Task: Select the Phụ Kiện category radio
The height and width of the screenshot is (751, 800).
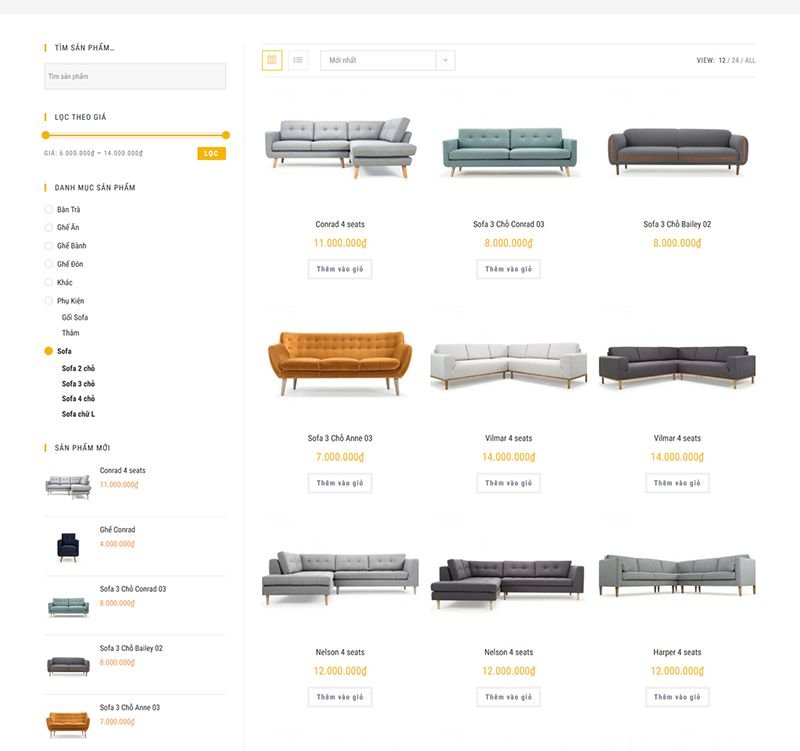Action: coord(49,300)
